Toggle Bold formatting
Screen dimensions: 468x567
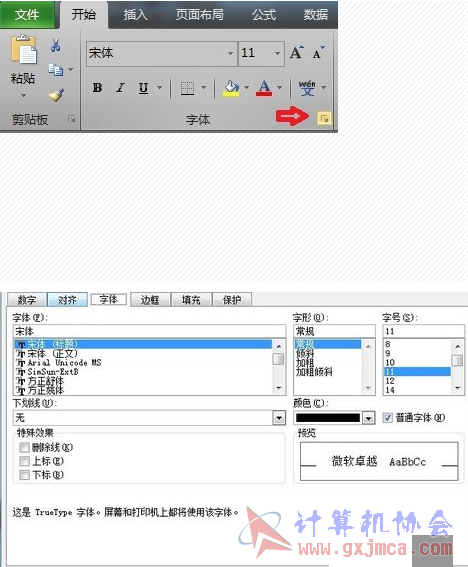(97, 88)
